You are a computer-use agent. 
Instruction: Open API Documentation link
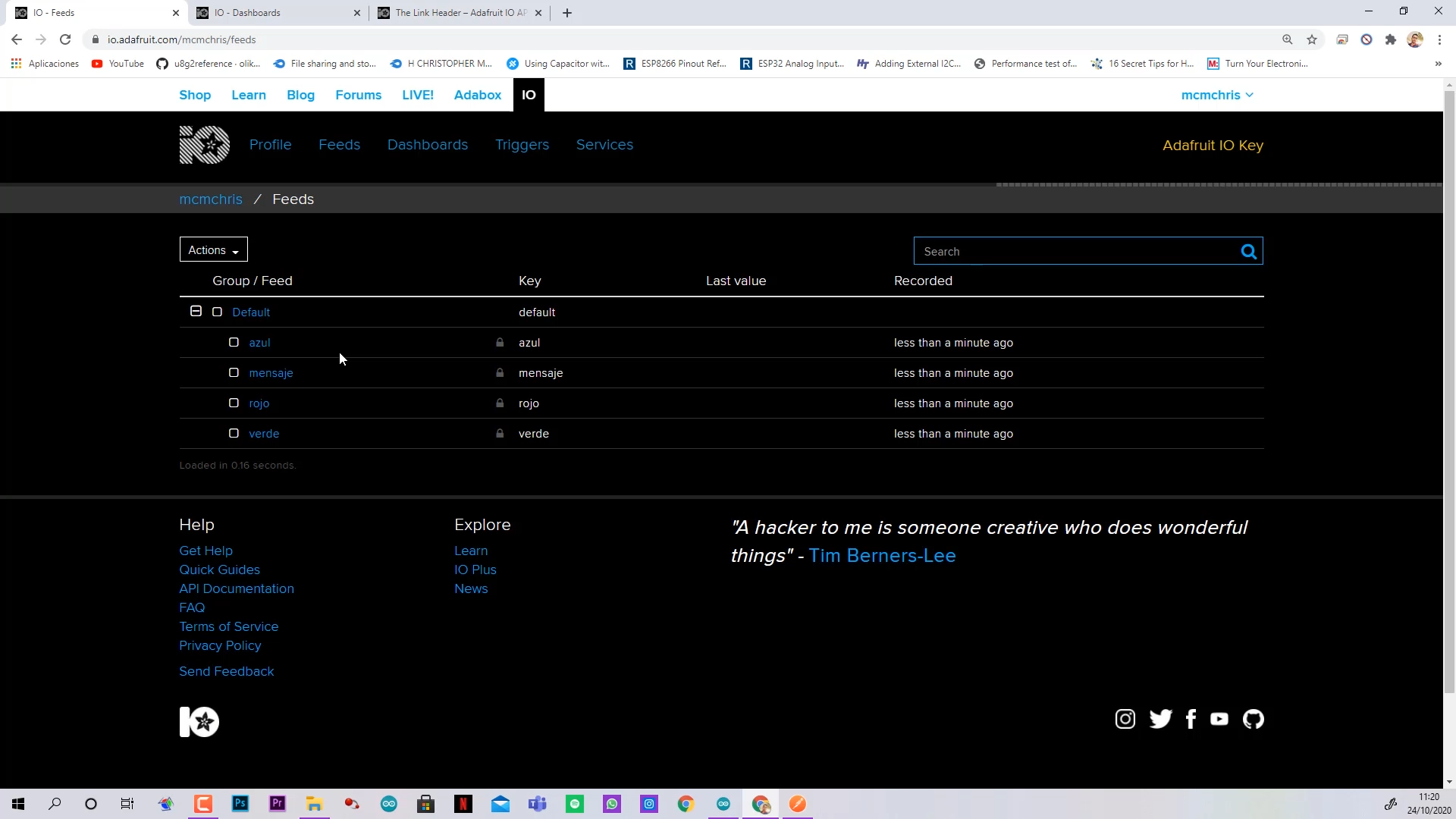pos(237,589)
